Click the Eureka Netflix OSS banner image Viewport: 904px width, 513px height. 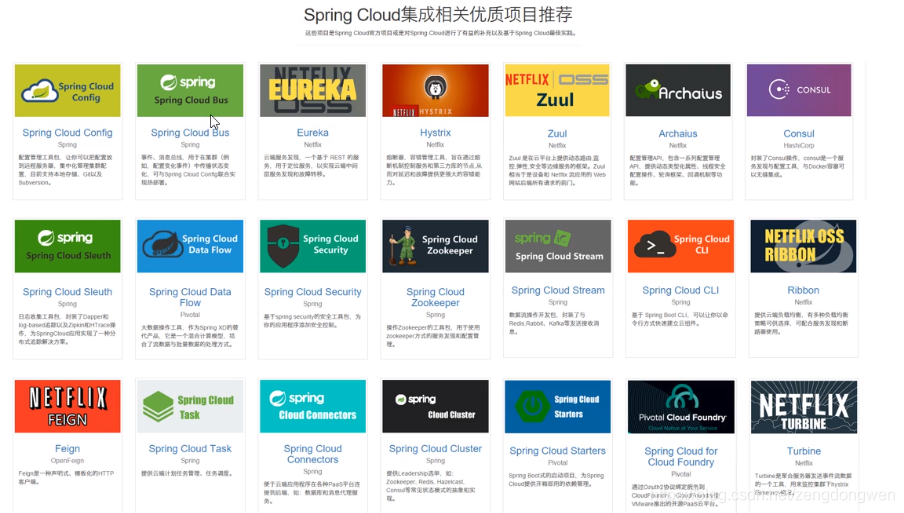pos(313,90)
